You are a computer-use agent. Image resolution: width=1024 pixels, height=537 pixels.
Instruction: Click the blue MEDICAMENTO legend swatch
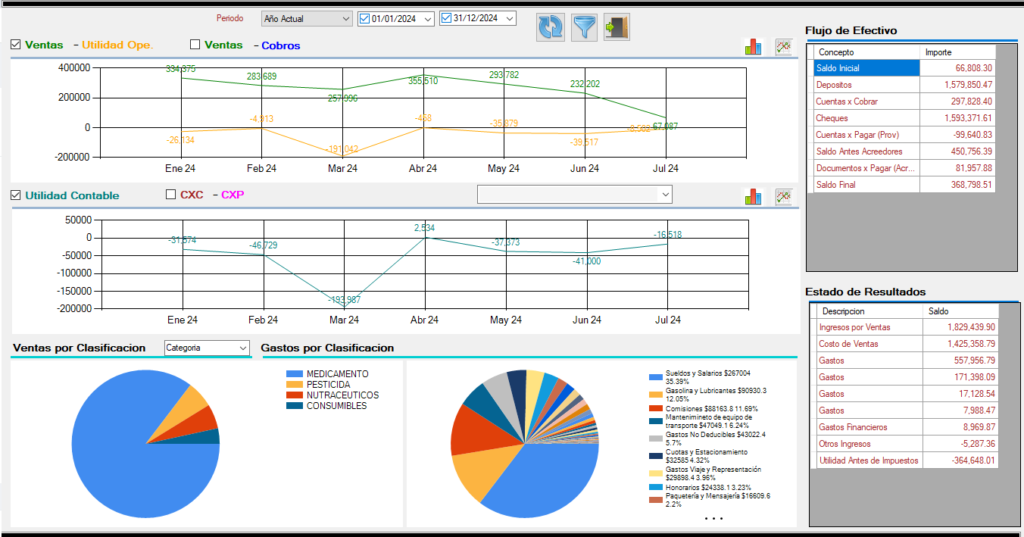(x=293, y=374)
